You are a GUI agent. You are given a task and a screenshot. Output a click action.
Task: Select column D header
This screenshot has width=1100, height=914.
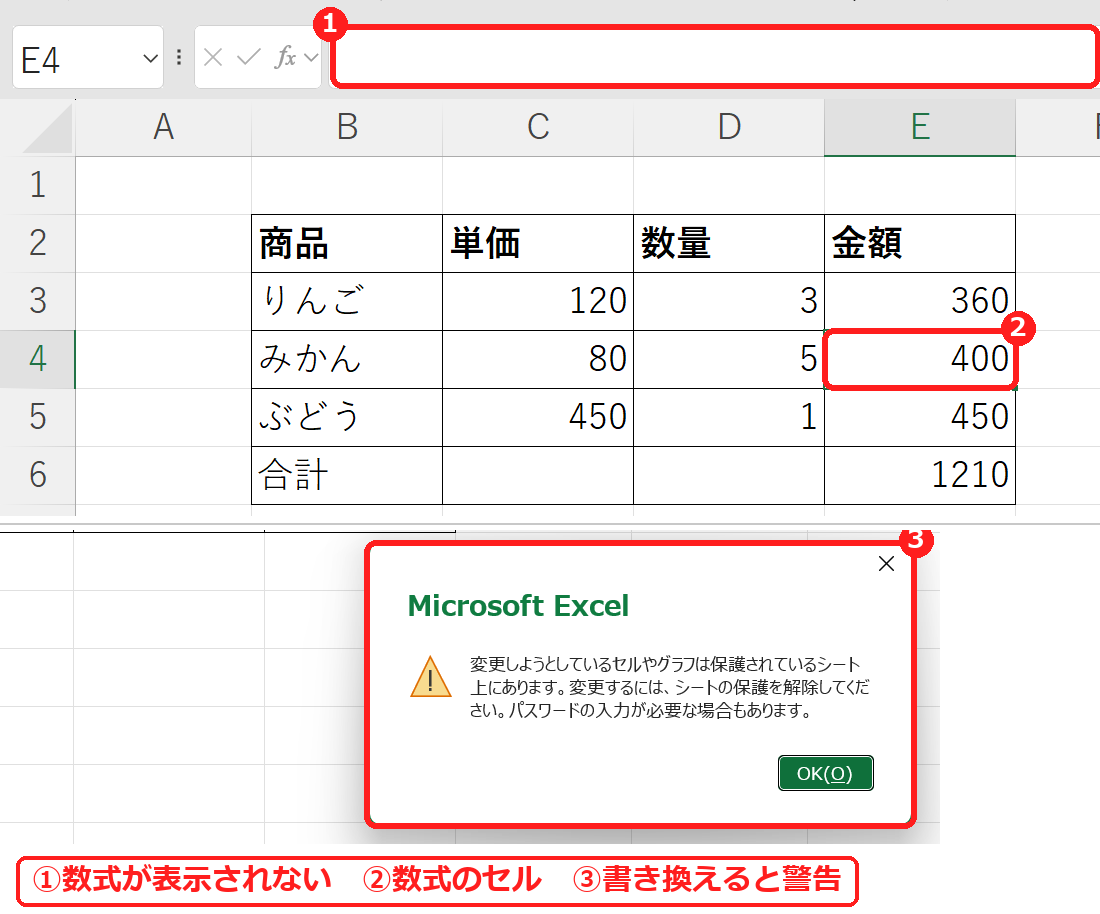pyautogui.click(x=729, y=128)
